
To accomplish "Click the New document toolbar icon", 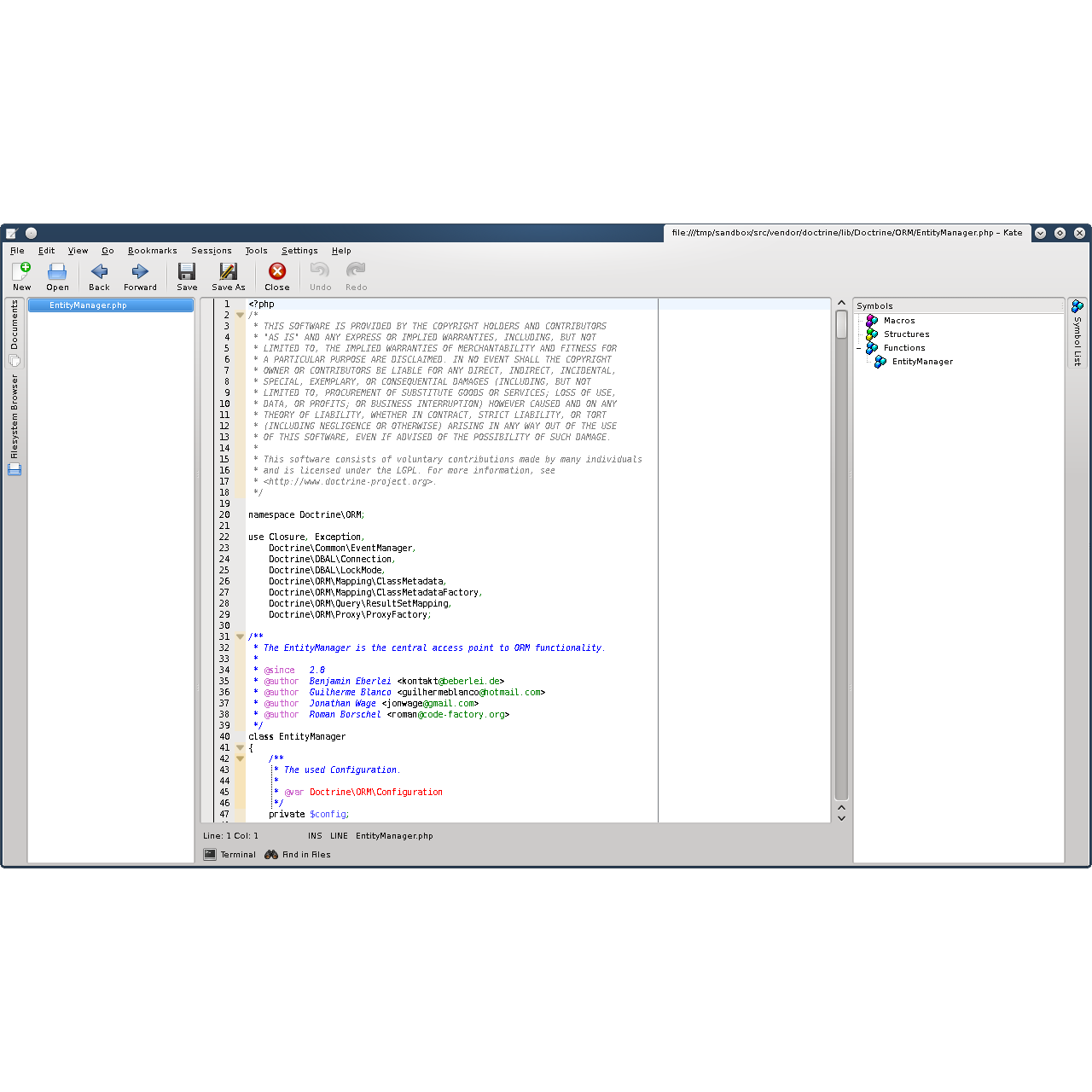I will (x=21, y=276).
